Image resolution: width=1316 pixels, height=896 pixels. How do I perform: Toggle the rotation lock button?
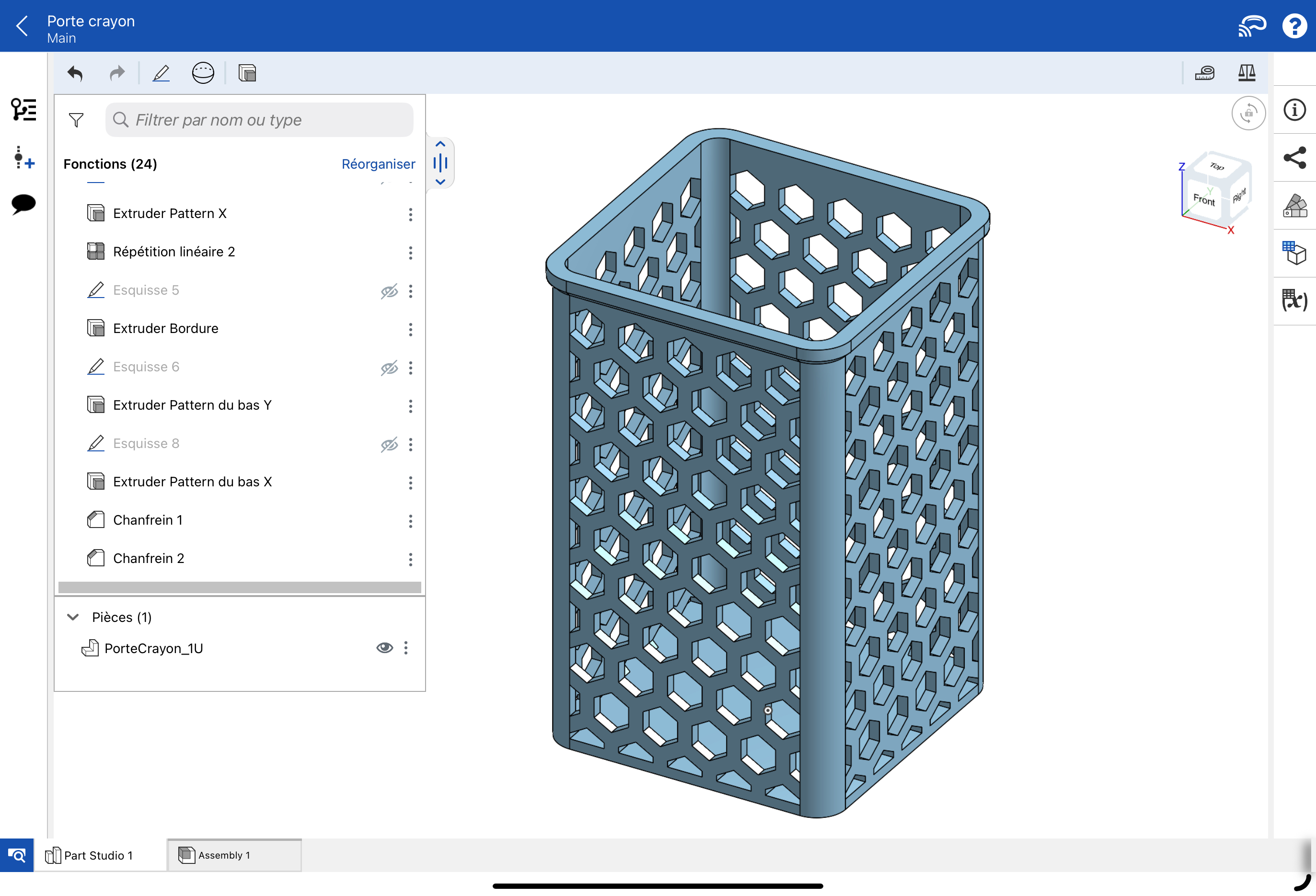(x=1248, y=113)
